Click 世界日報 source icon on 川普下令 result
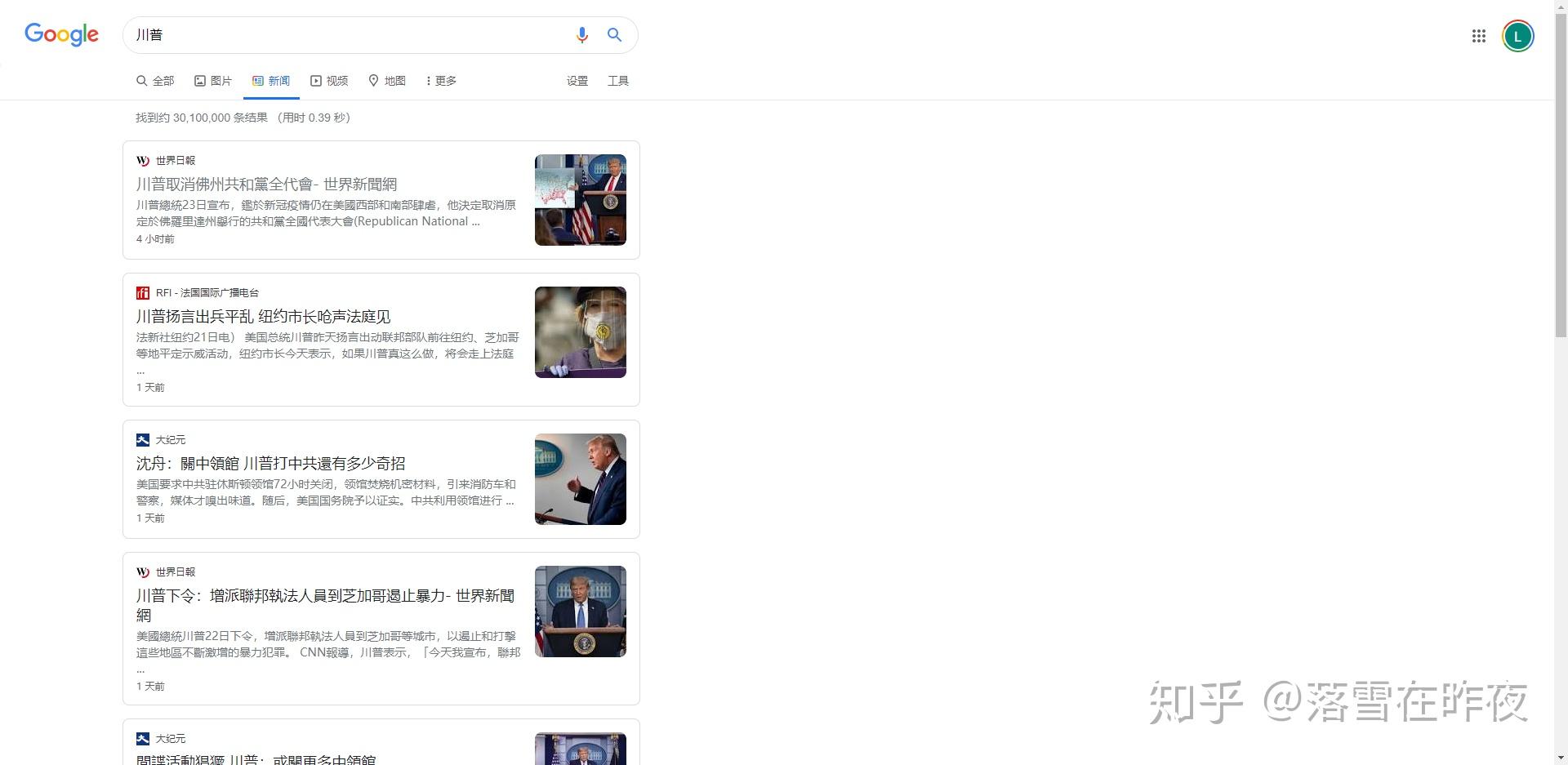 coord(143,572)
